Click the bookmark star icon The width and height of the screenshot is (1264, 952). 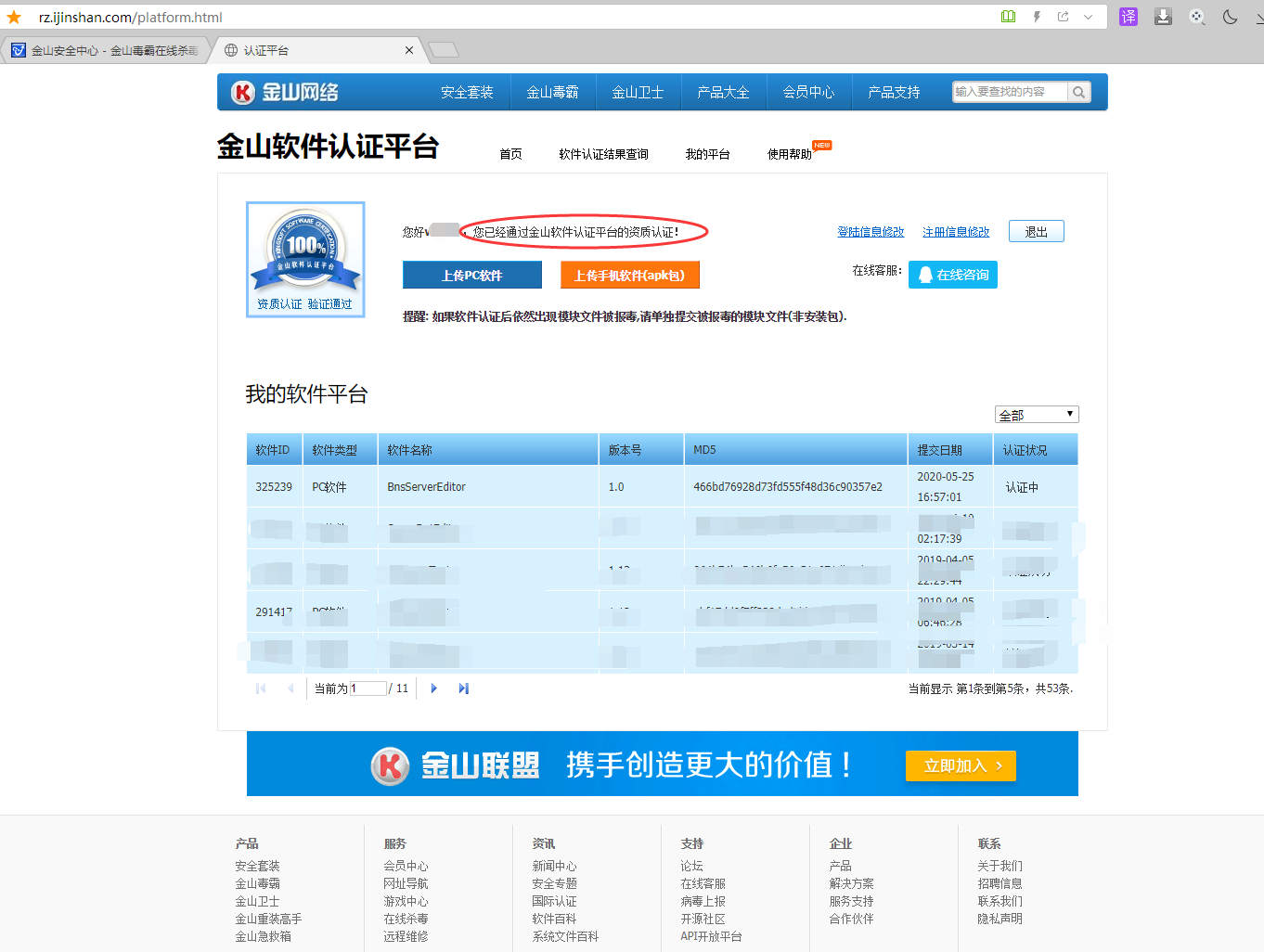click(x=14, y=17)
